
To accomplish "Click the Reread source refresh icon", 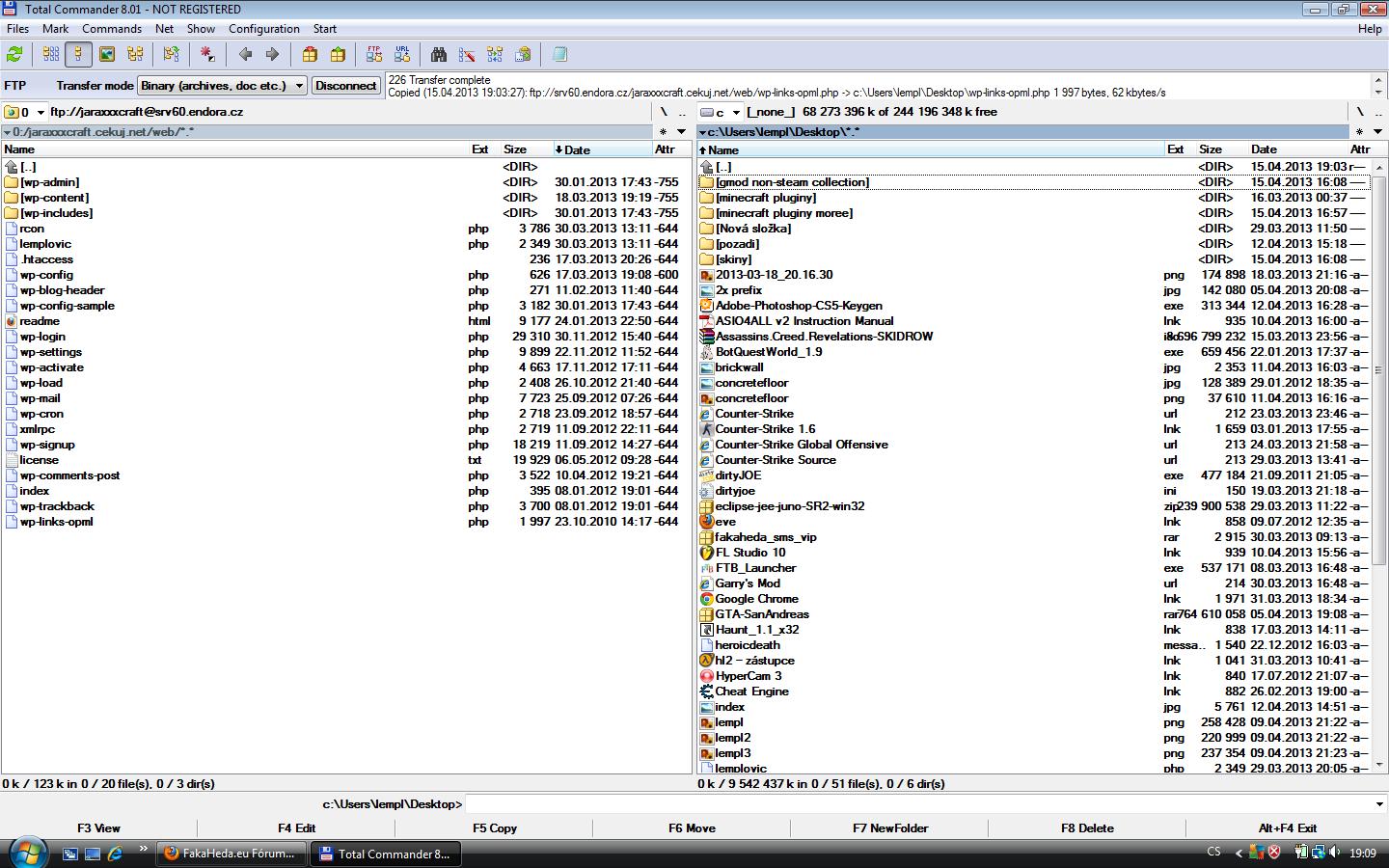I will 14,55.
